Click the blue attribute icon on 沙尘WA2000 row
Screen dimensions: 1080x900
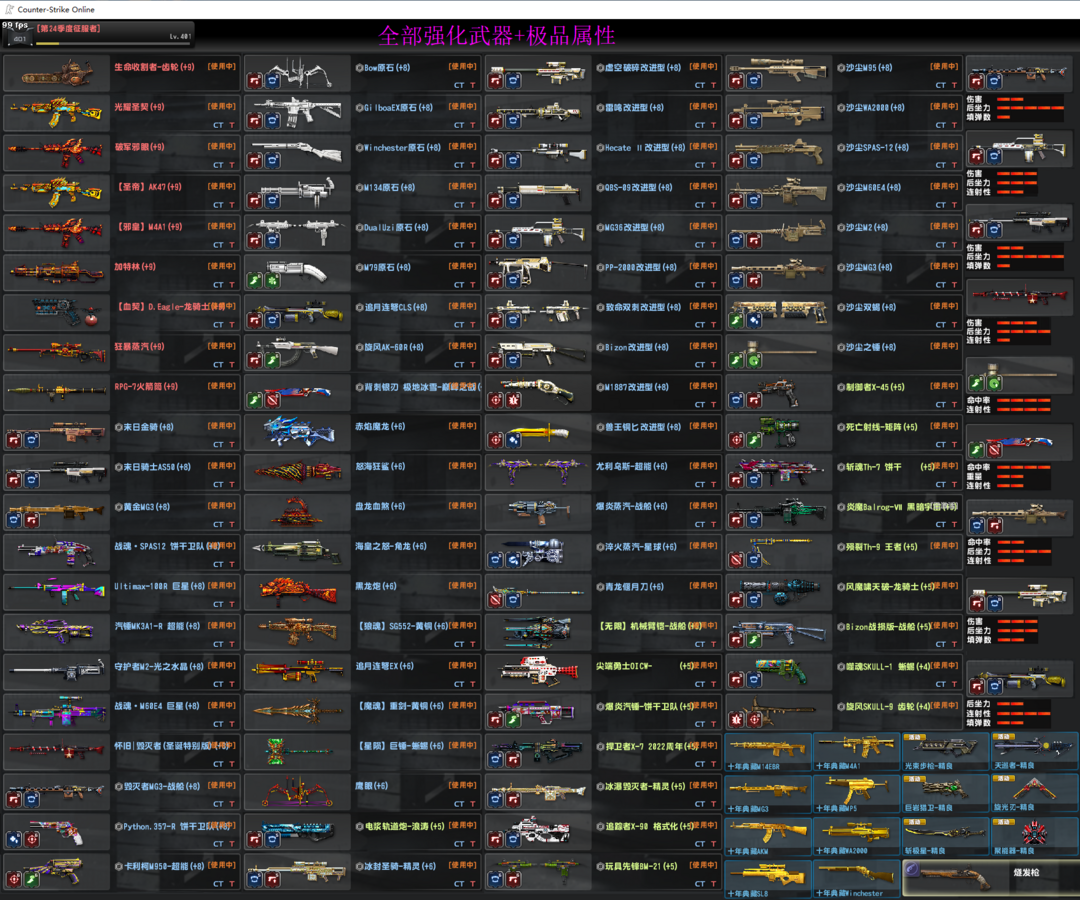pyautogui.click(x=754, y=121)
